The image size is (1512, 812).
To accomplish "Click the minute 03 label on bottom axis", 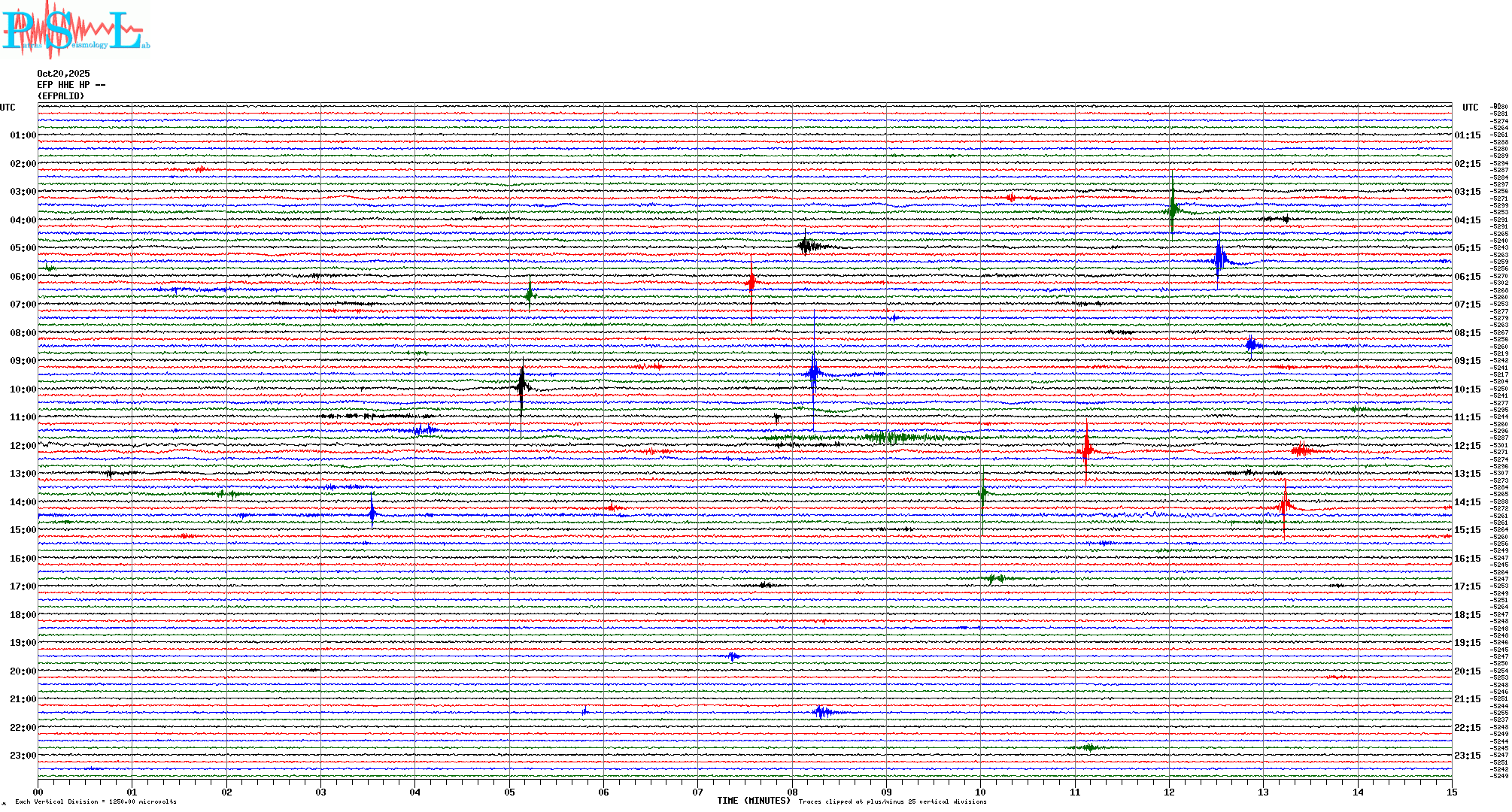I will pyautogui.click(x=321, y=792).
